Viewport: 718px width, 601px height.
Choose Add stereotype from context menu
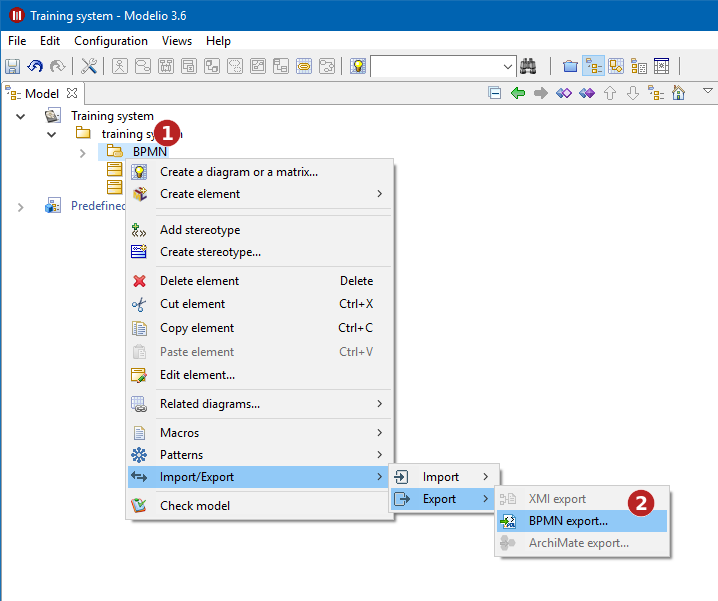[260, 229]
